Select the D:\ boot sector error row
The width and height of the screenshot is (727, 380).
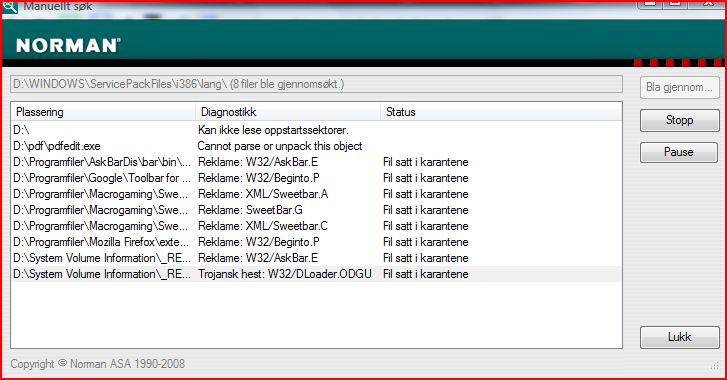[x=316, y=130]
